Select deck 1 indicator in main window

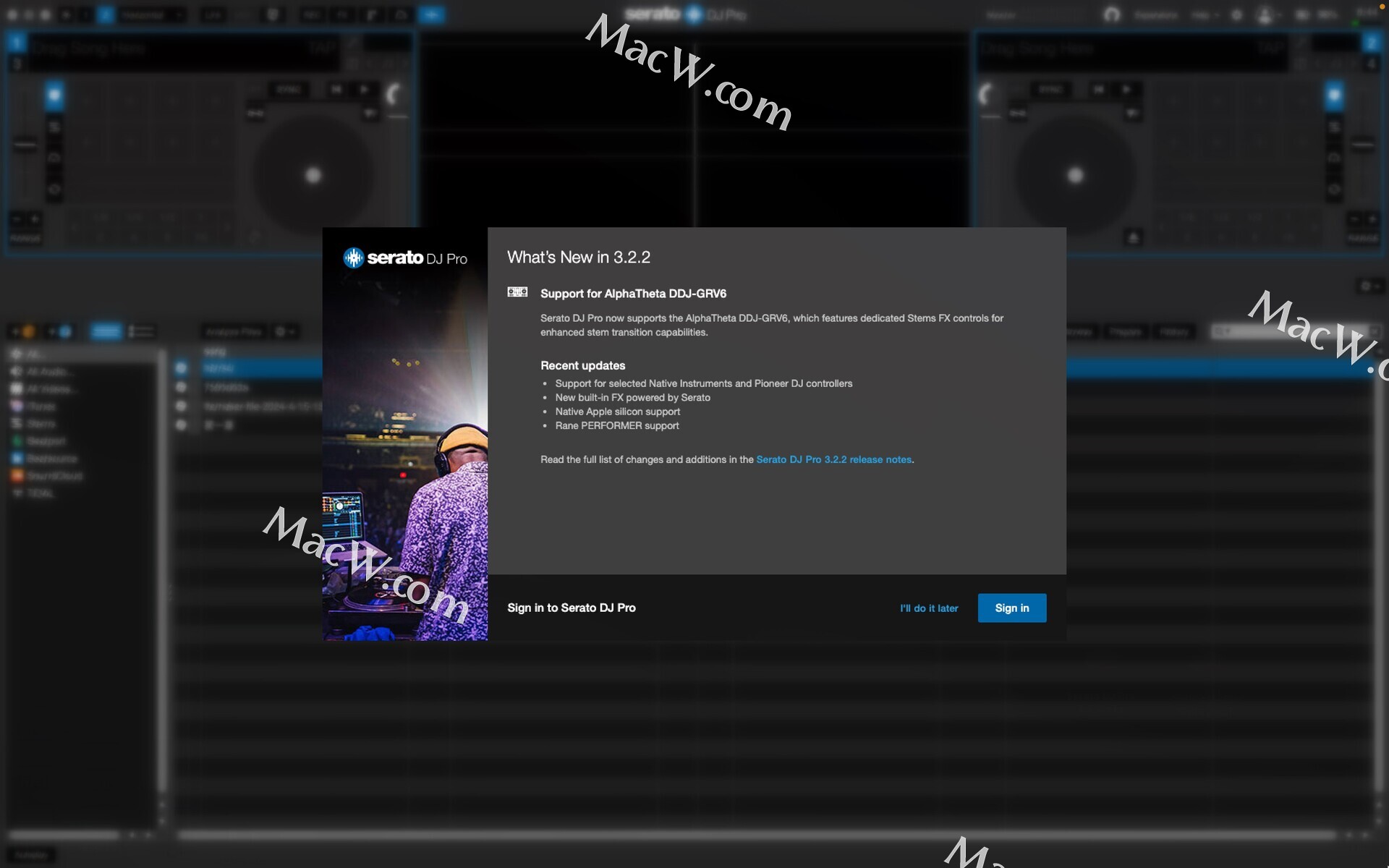pos(16,43)
